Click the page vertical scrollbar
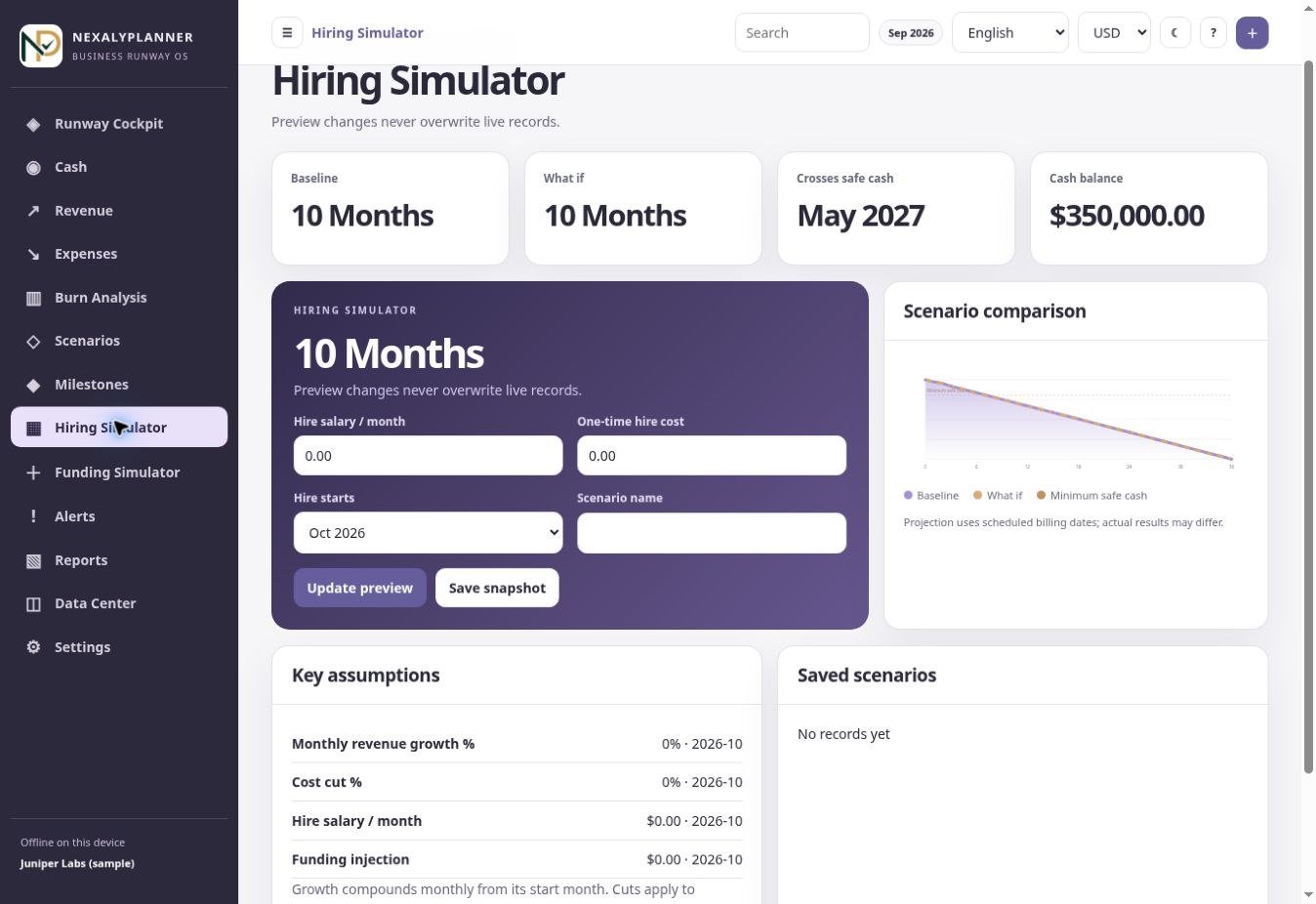 (x=1309, y=418)
